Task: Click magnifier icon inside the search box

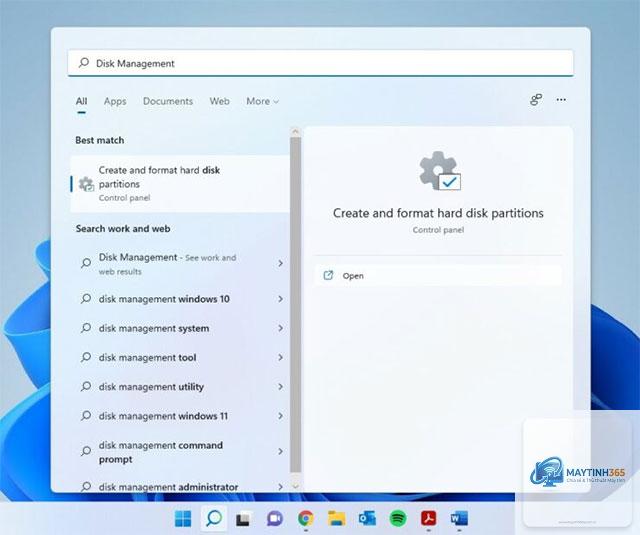Action: [x=84, y=62]
